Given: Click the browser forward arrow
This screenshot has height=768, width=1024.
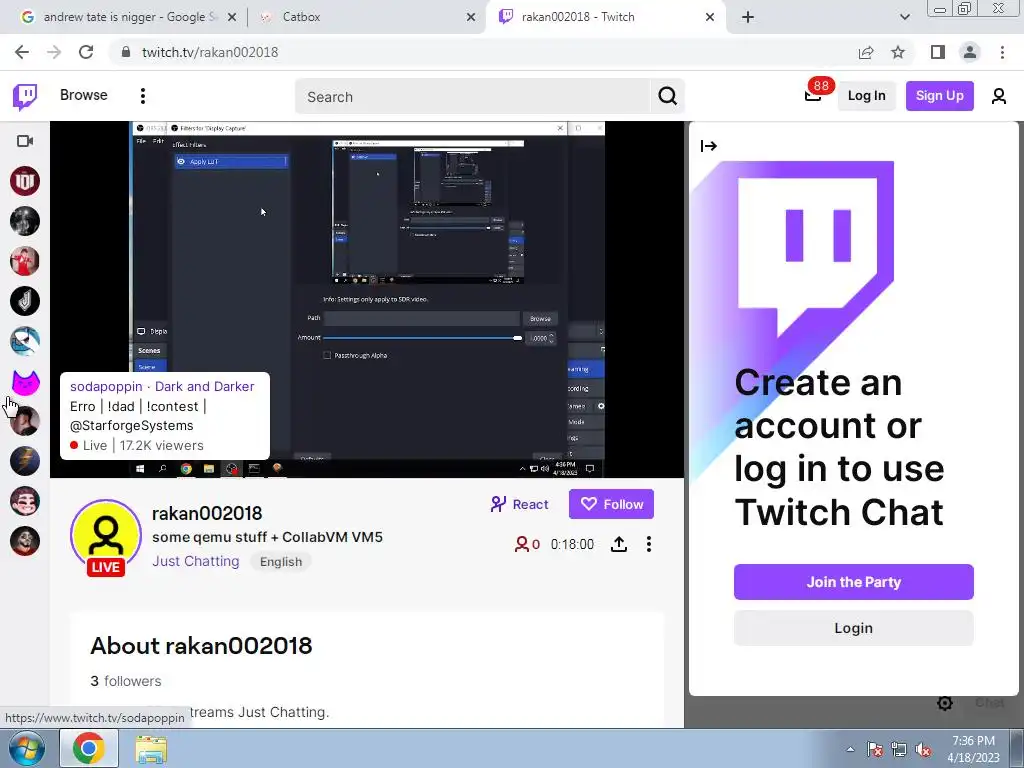Looking at the screenshot, I should tap(54, 52).
